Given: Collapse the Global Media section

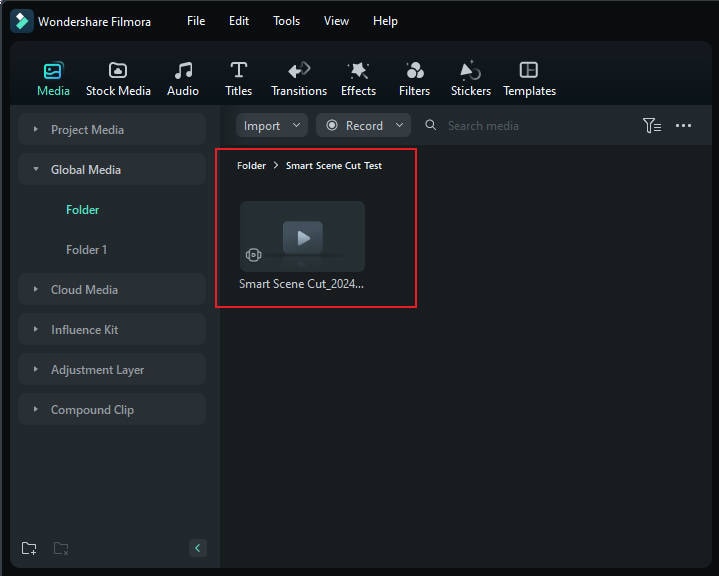Looking at the screenshot, I should [112, 169].
